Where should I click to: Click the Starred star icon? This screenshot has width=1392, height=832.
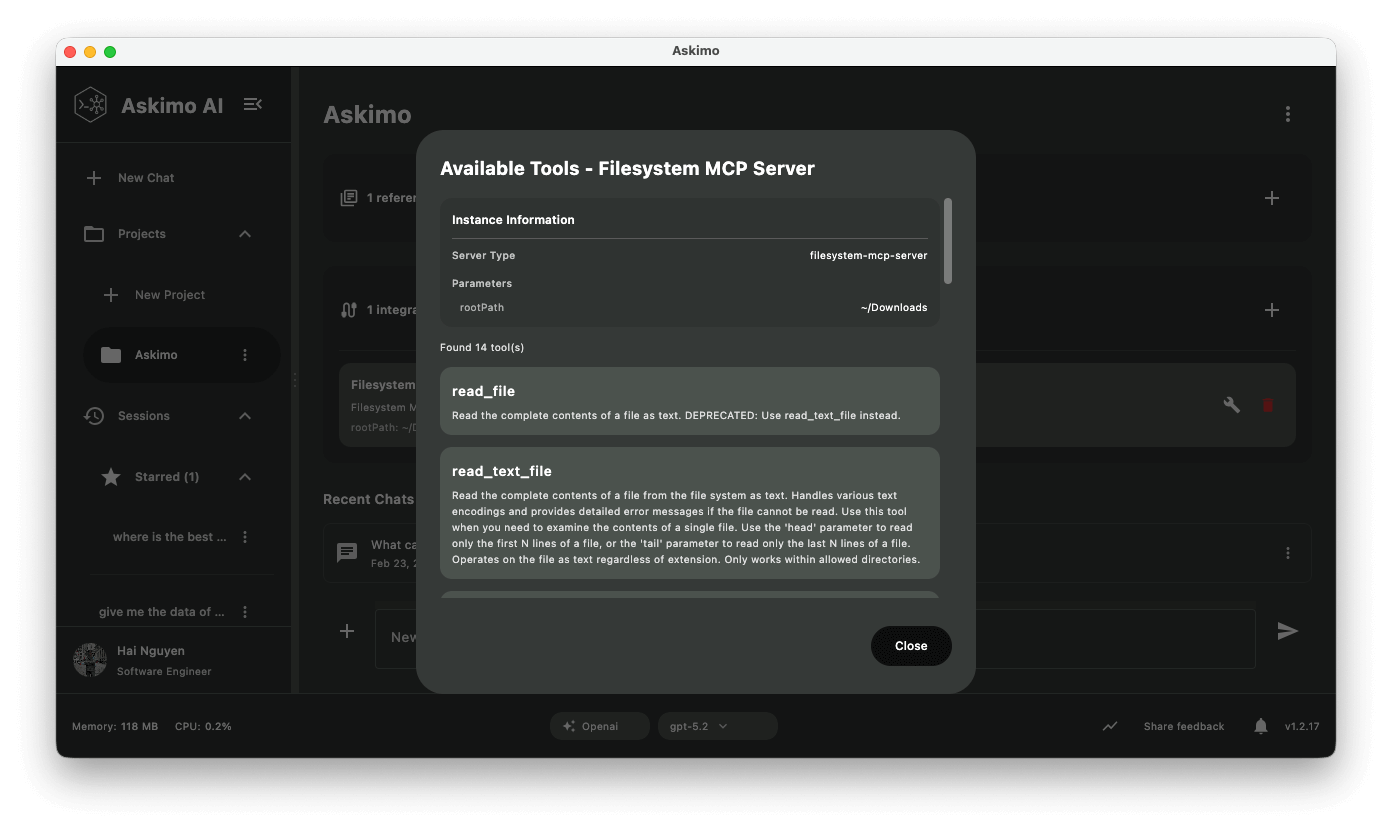click(x=111, y=477)
